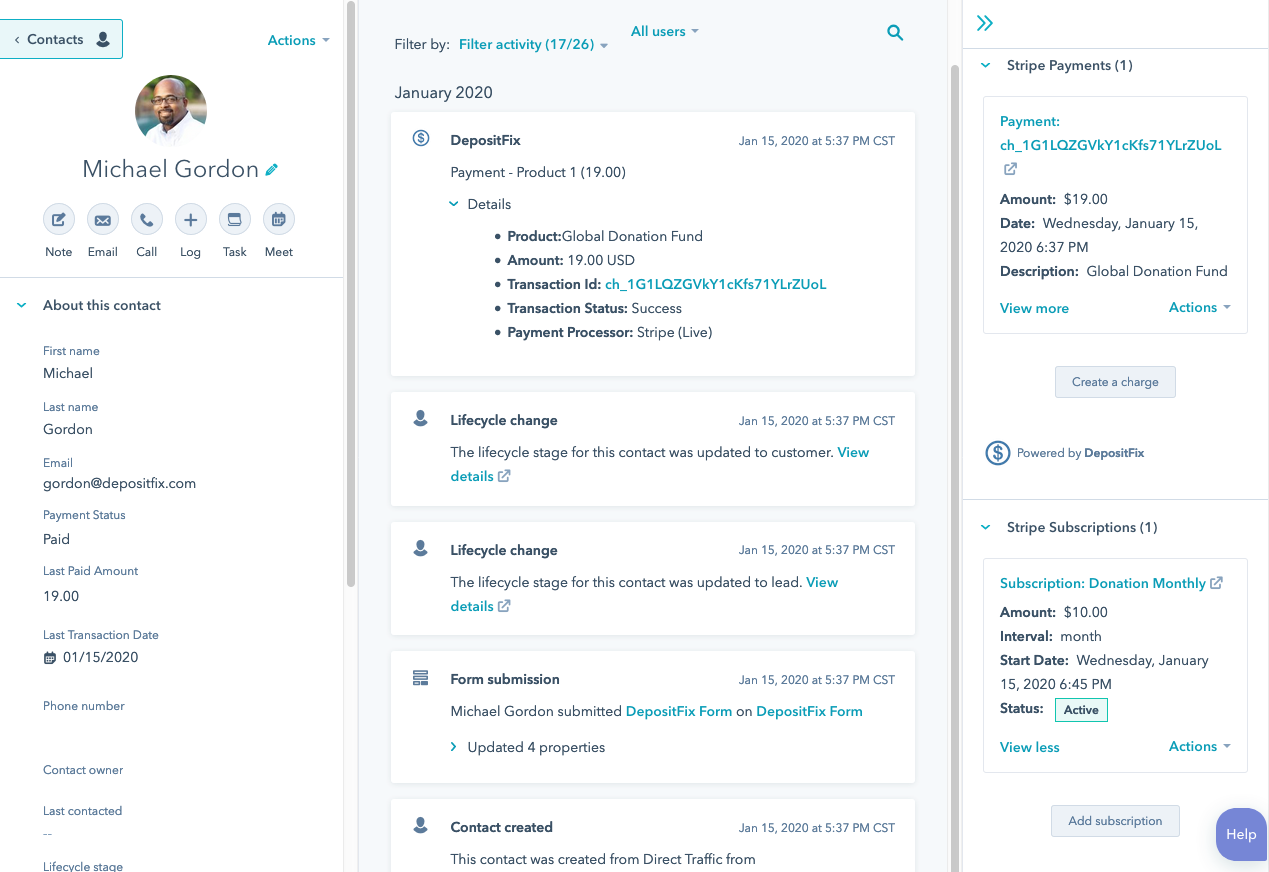Viewport: 1269px width, 872px height.
Task: Open external link icon next to Subscription Donation Monthly
Action: click(x=1217, y=582)
